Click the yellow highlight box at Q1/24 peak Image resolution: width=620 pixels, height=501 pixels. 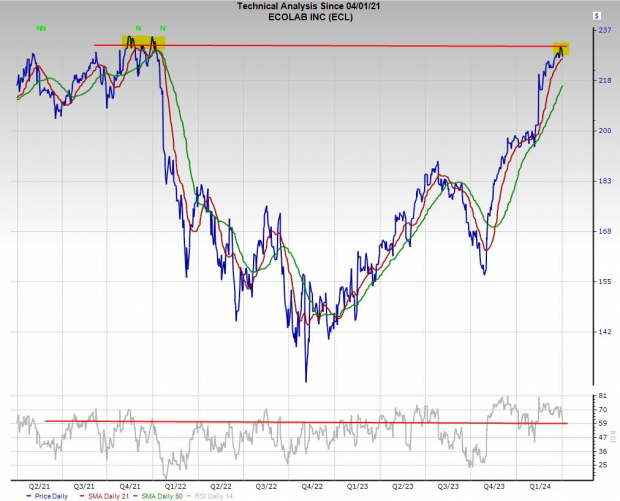(x=563, y=48)
